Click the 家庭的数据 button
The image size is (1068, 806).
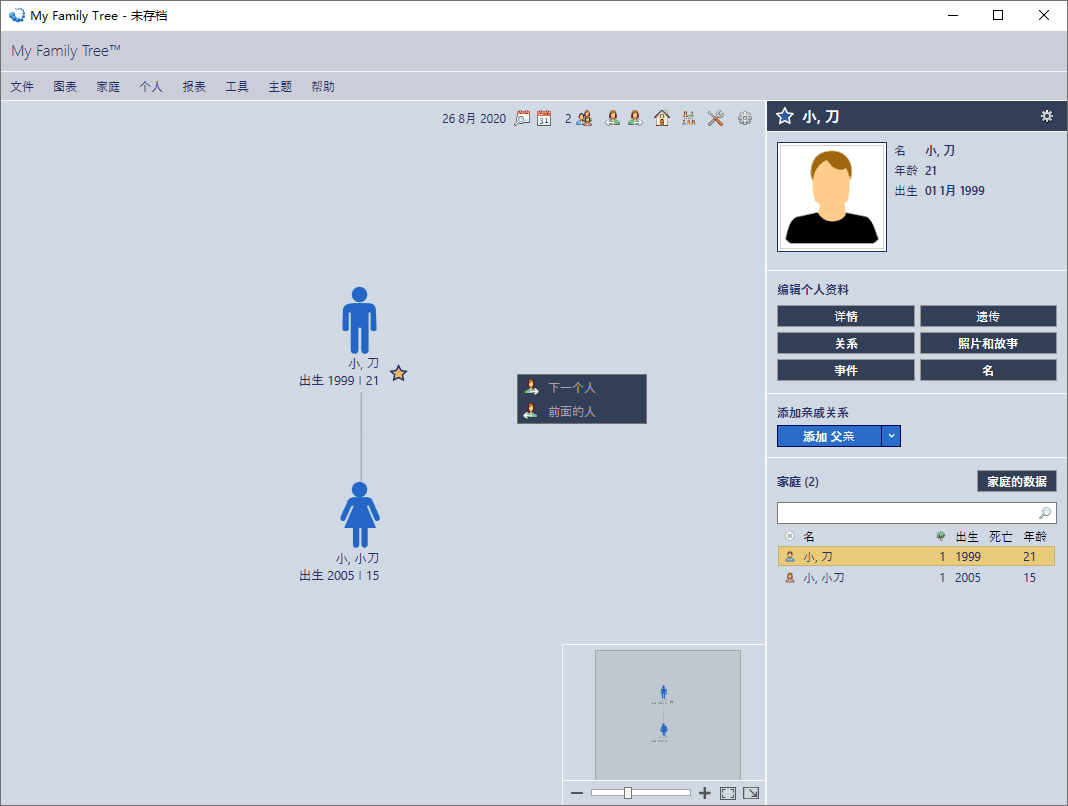coord(1016,481)
